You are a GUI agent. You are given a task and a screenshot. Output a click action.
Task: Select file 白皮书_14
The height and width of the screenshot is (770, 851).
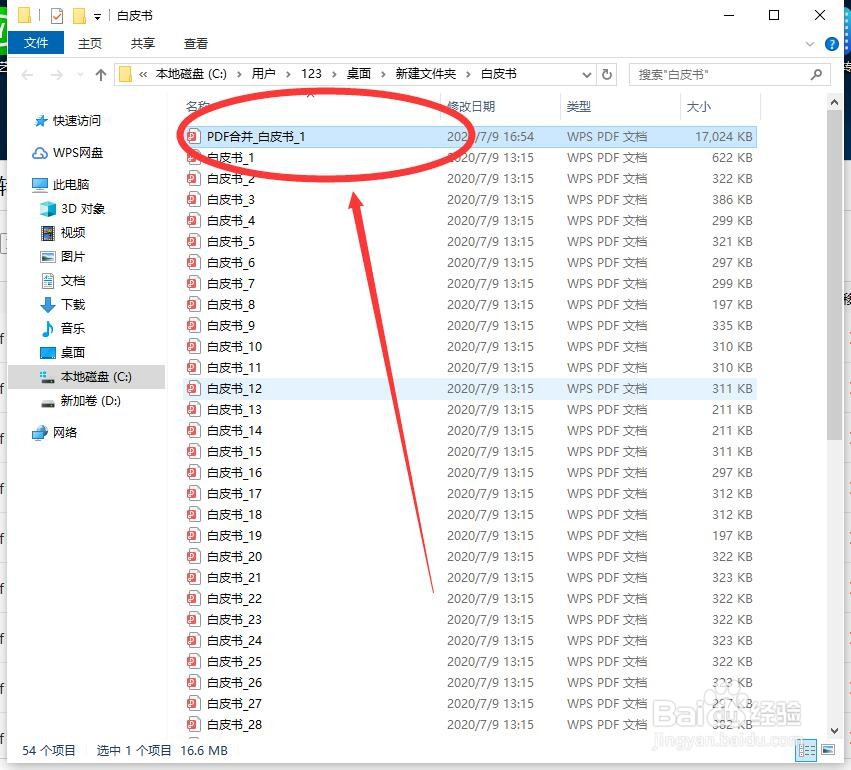tap(470, 430)
